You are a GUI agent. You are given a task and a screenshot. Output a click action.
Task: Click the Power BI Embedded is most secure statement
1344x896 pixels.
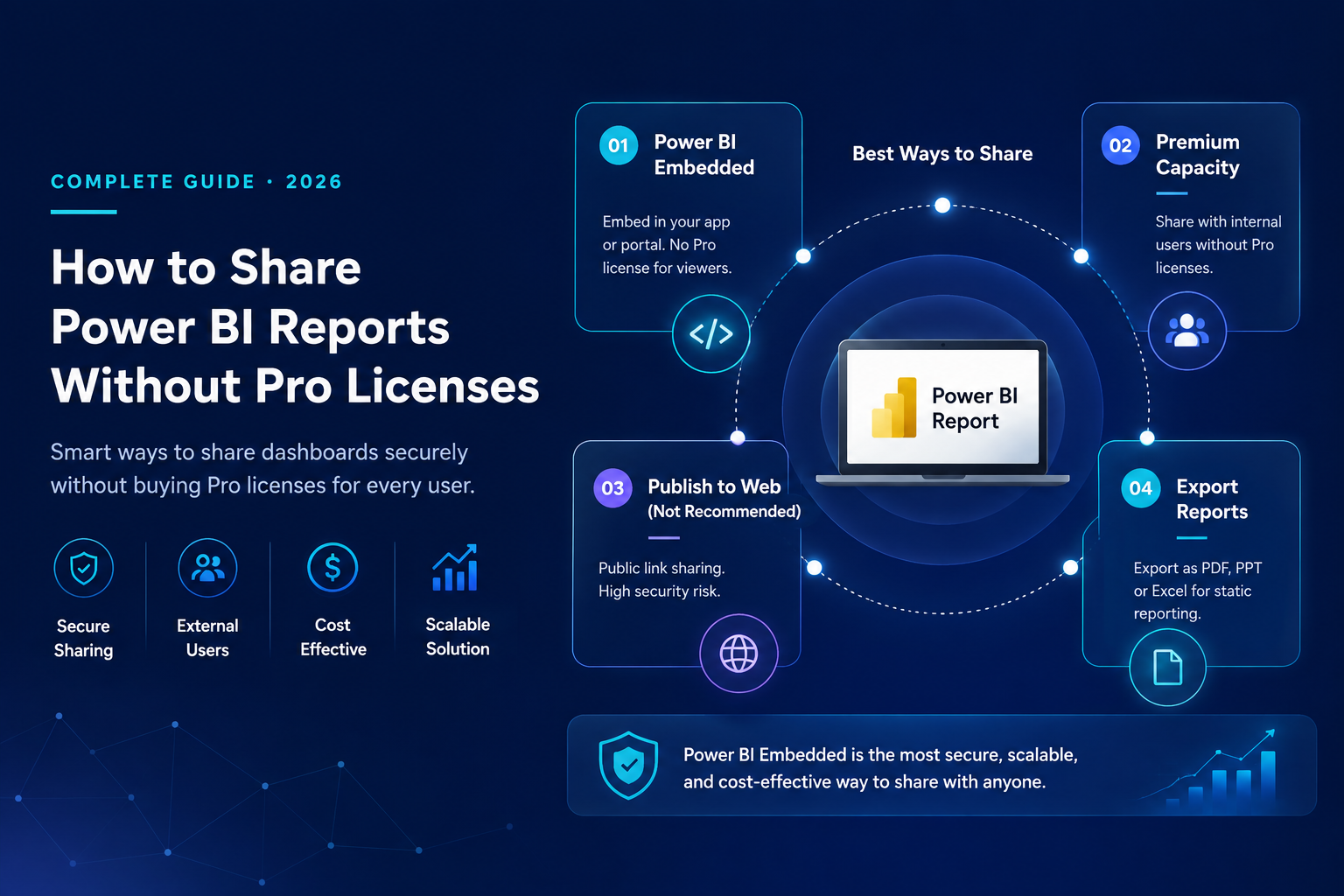point(880,768)
